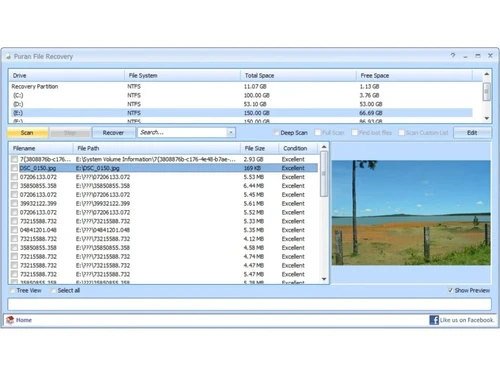Sort by the Total Space column header

298,76
